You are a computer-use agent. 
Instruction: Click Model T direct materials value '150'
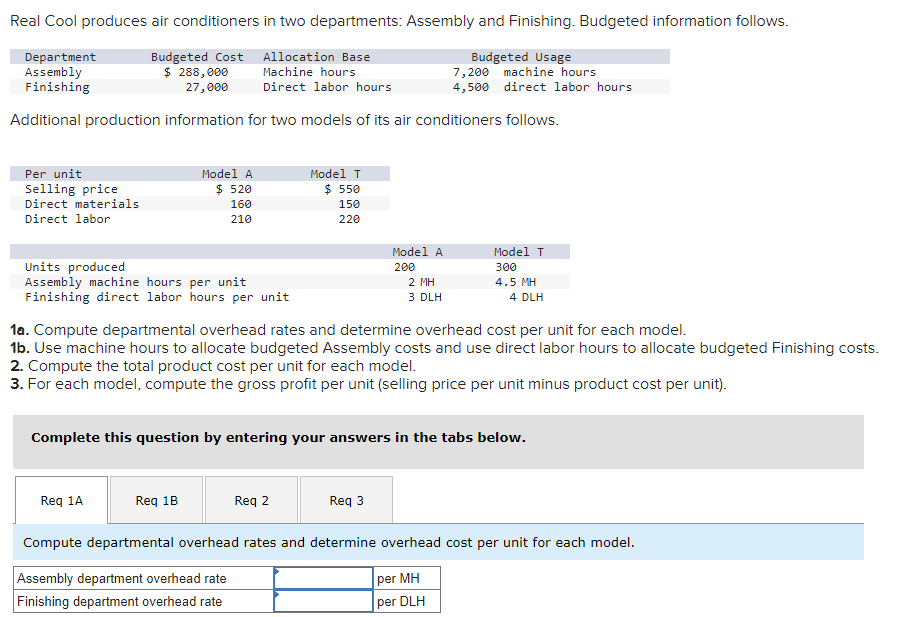coord(349,204)
